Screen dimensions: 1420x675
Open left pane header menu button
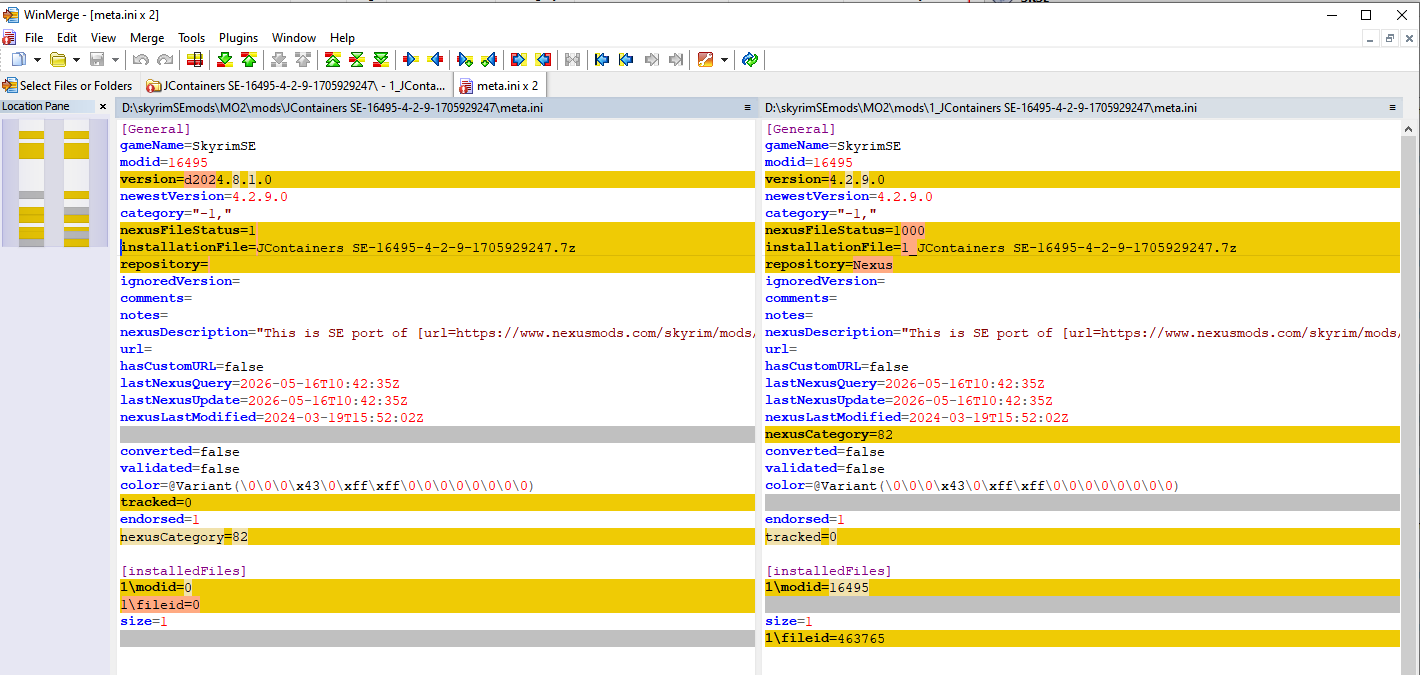[747, 107]
